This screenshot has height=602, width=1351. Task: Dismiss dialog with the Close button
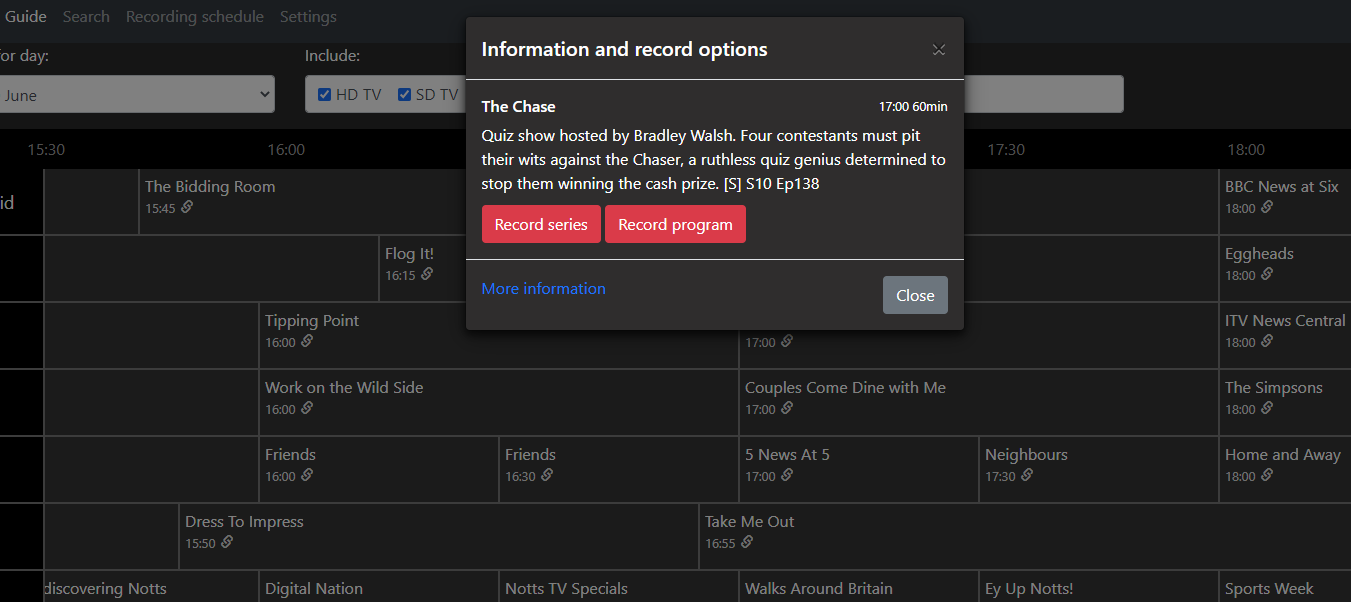click(915, 295)
